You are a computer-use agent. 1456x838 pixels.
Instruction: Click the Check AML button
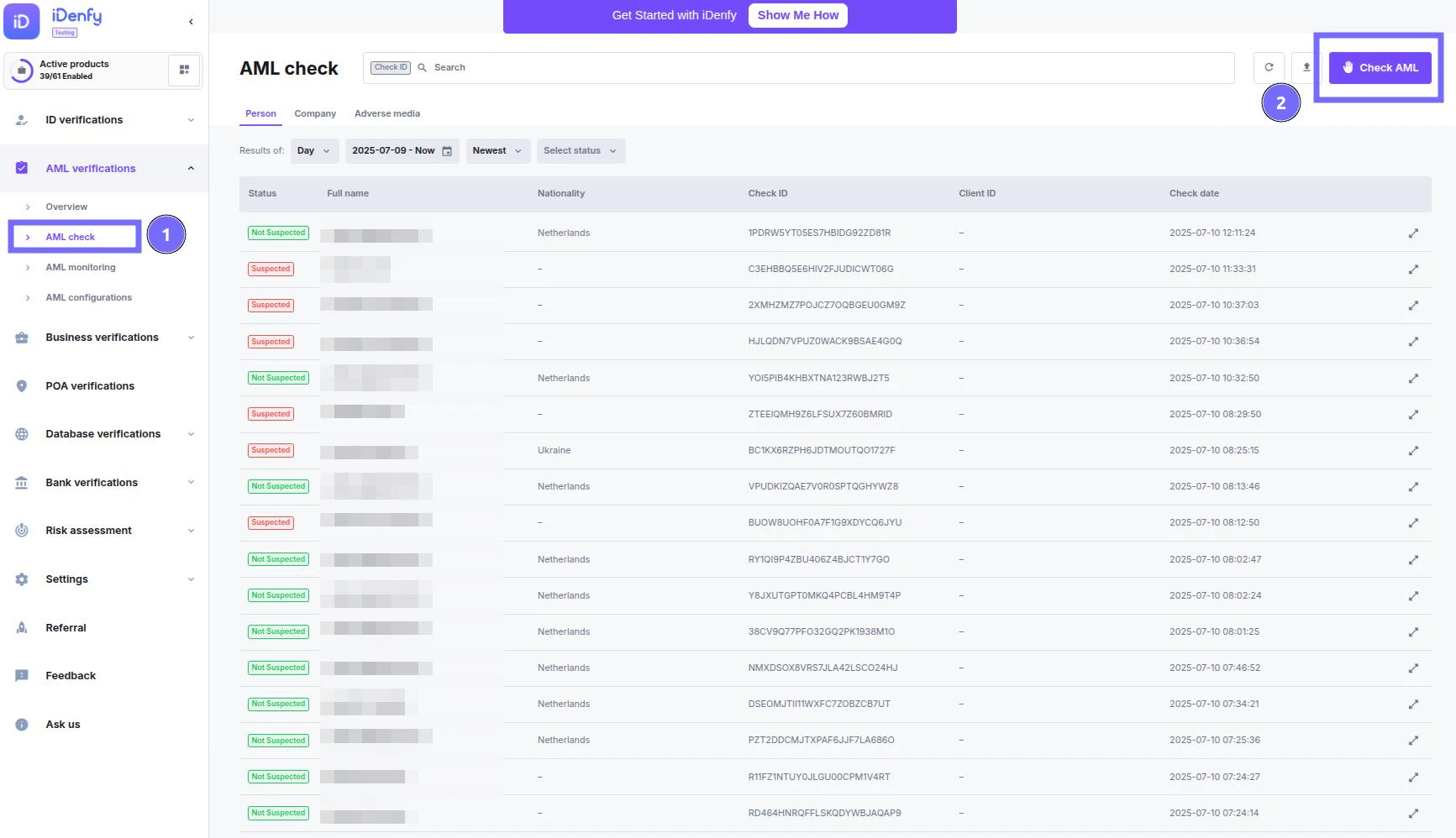pos(1380,67)
